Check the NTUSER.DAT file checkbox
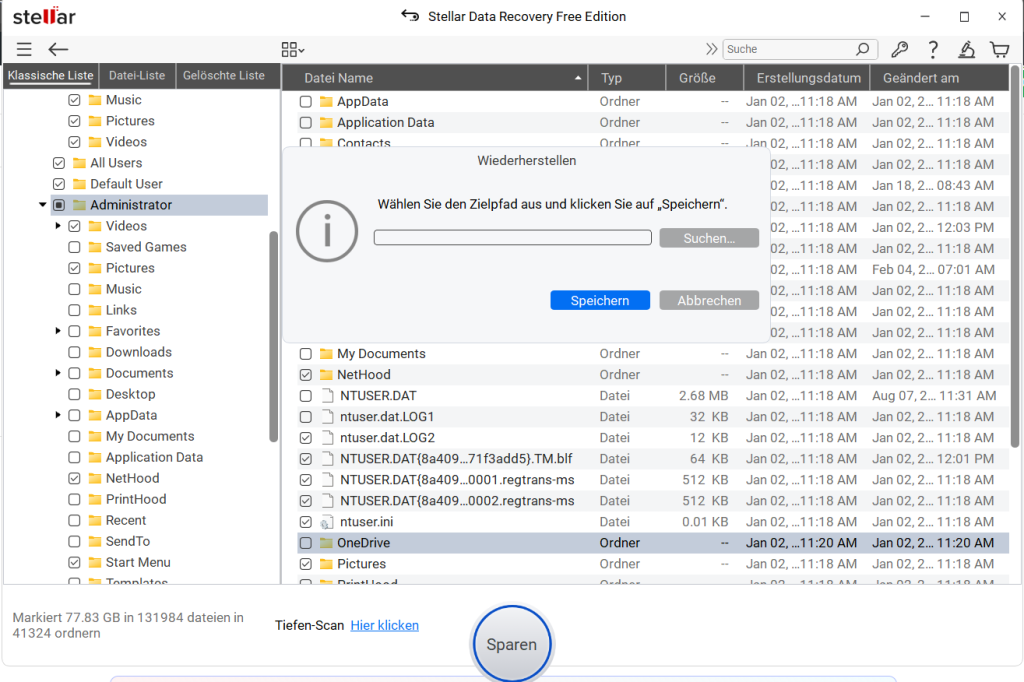 pyautogui.click(x=306, y=396)
